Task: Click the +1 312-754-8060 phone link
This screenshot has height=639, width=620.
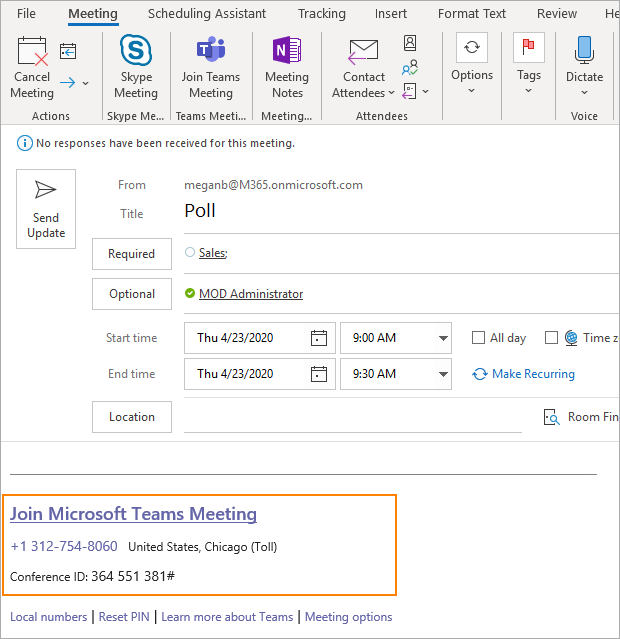Action: pos(64,546)
